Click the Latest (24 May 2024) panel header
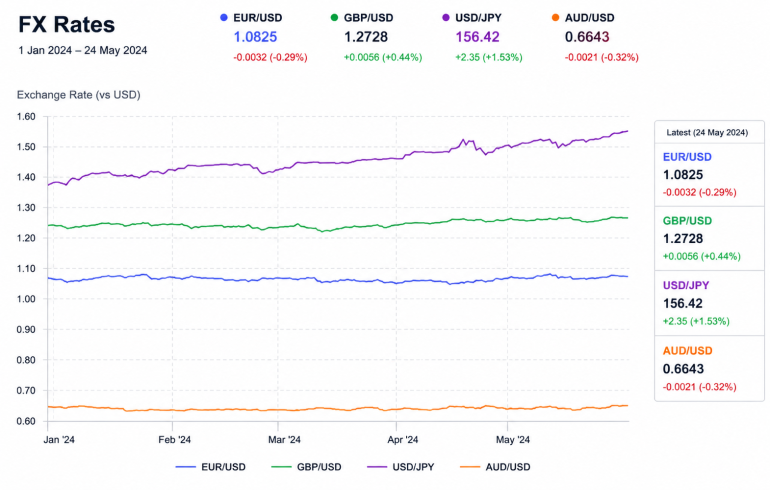Image resolution: width=770 pixels, height=490 pixels. [x=707, y=133]
